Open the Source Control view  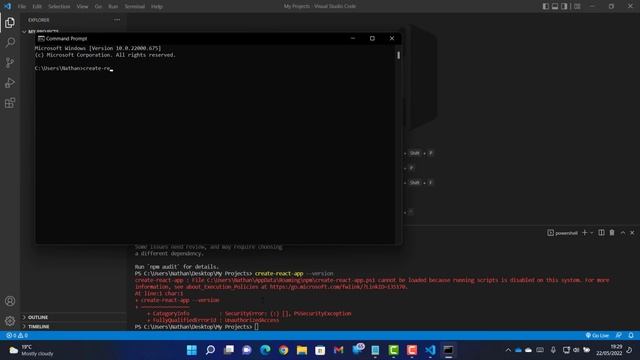(x=10, y=62)
